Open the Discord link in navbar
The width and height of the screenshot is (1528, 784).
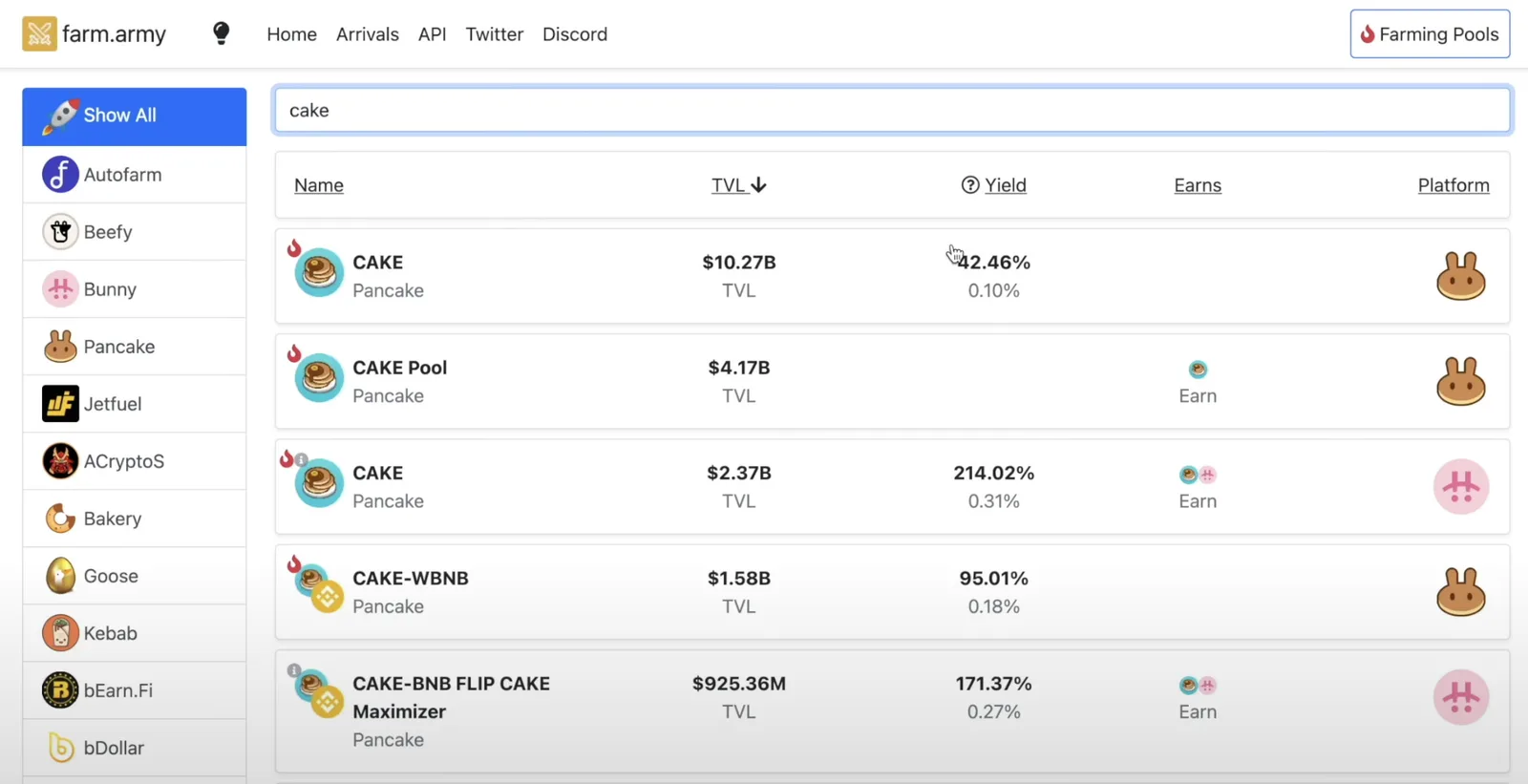[x=575, y=34]
